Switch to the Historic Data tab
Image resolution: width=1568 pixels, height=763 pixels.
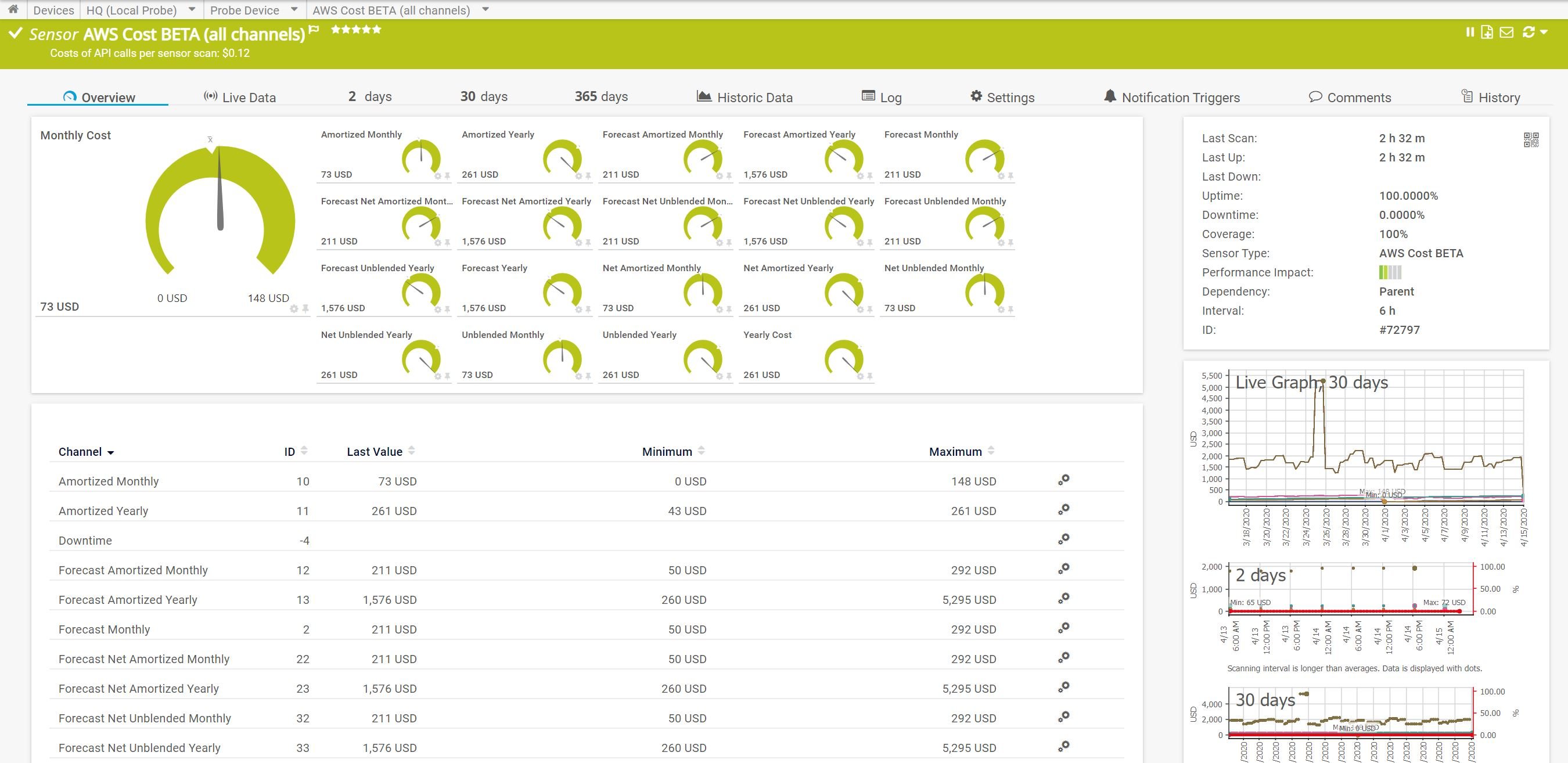(754, 97)
